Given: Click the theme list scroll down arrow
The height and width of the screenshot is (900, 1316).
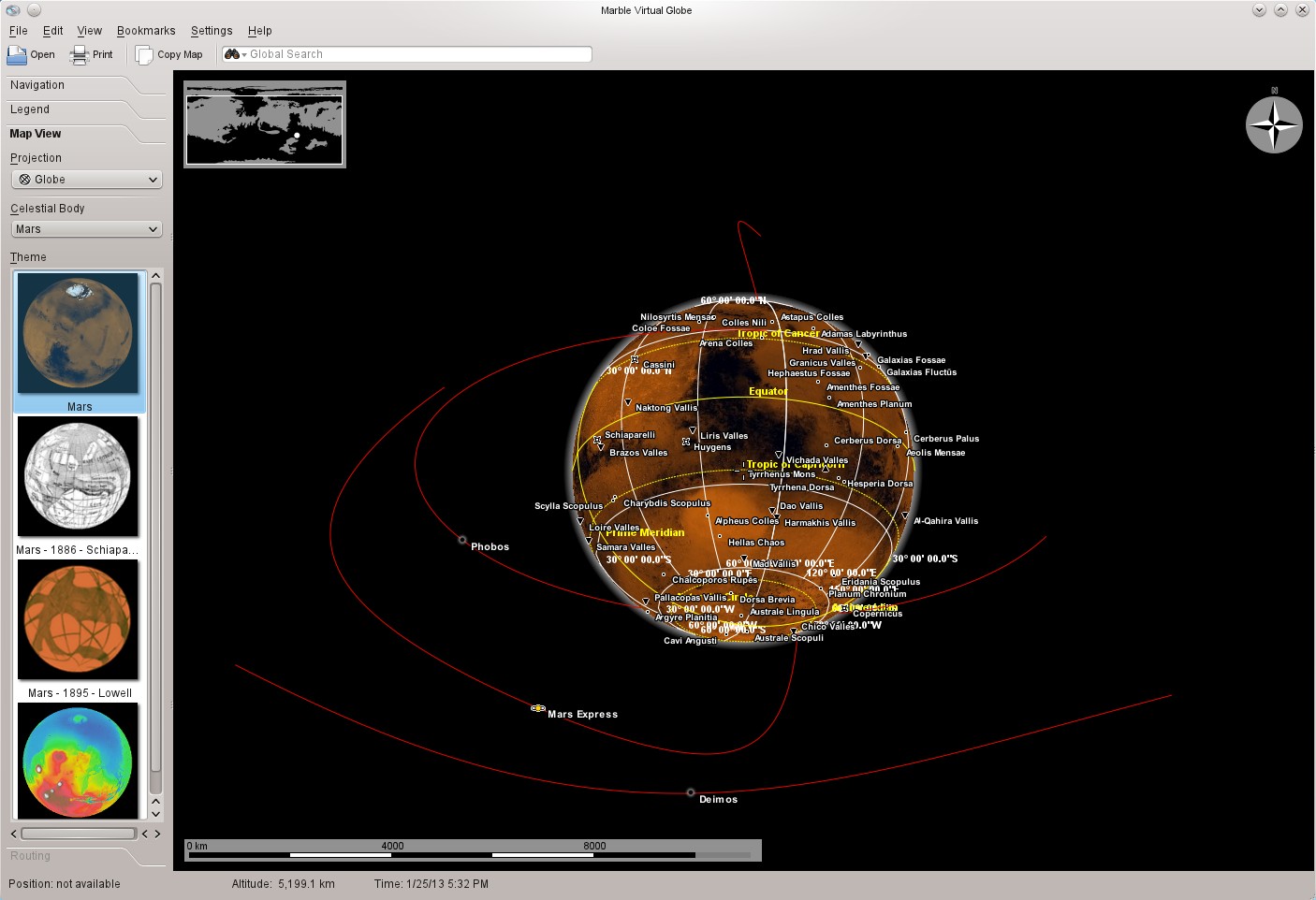Looking at the screenshot, I should tap(156, 815).
